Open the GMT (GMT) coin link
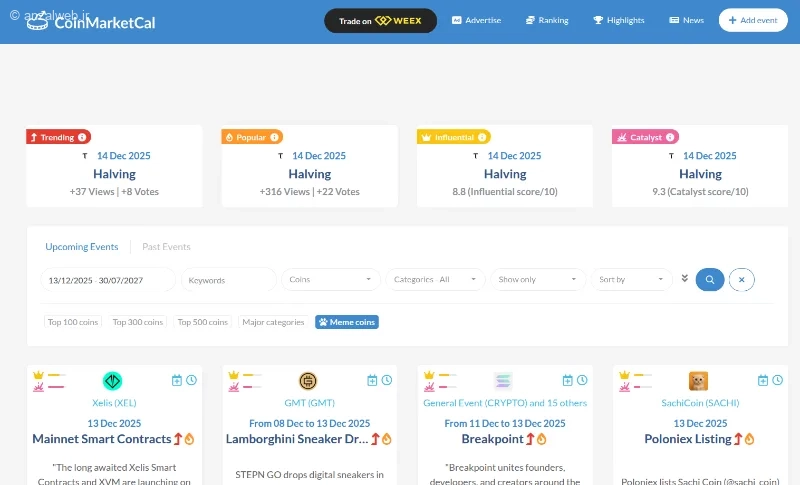The image size is (800, 485). point(310,403)
